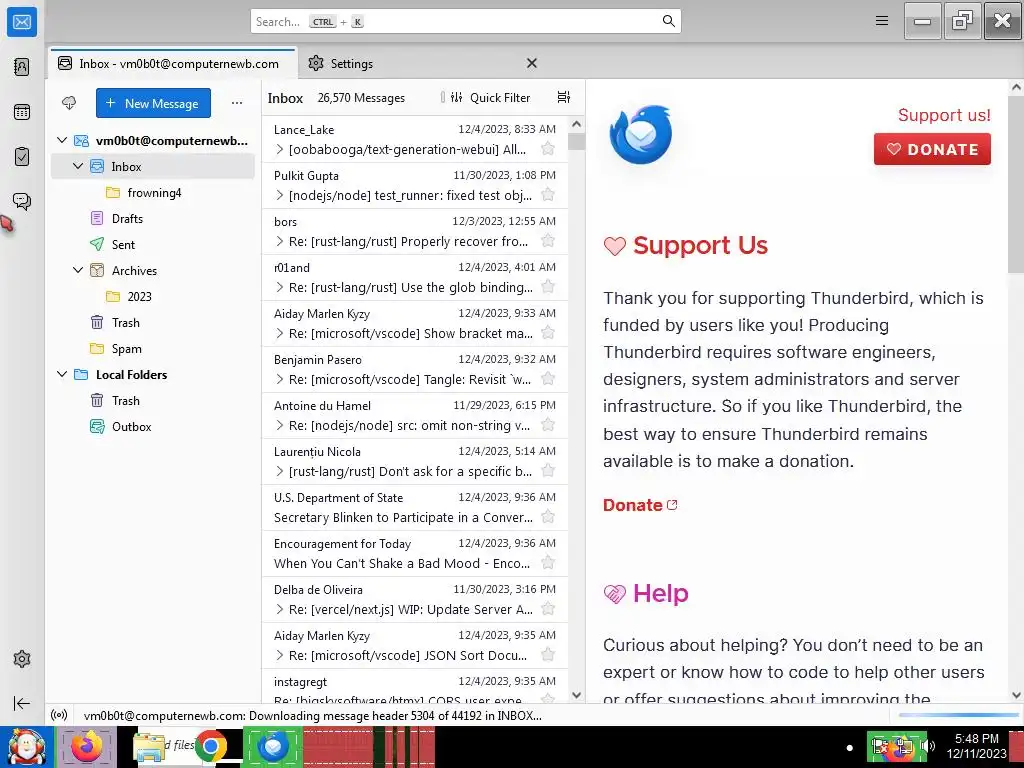The width and height of the screenshot is (1024, 768).
Task: Click the red DONATE button
Action: 932,149
